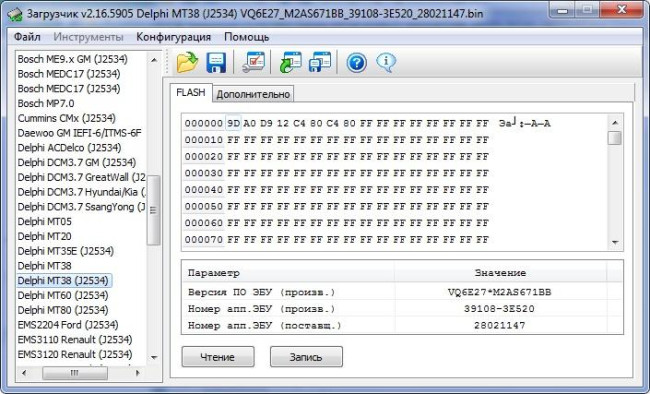
Task: Select Delphi DCM3.7 SsangYong entry
Action: point(81,207)
